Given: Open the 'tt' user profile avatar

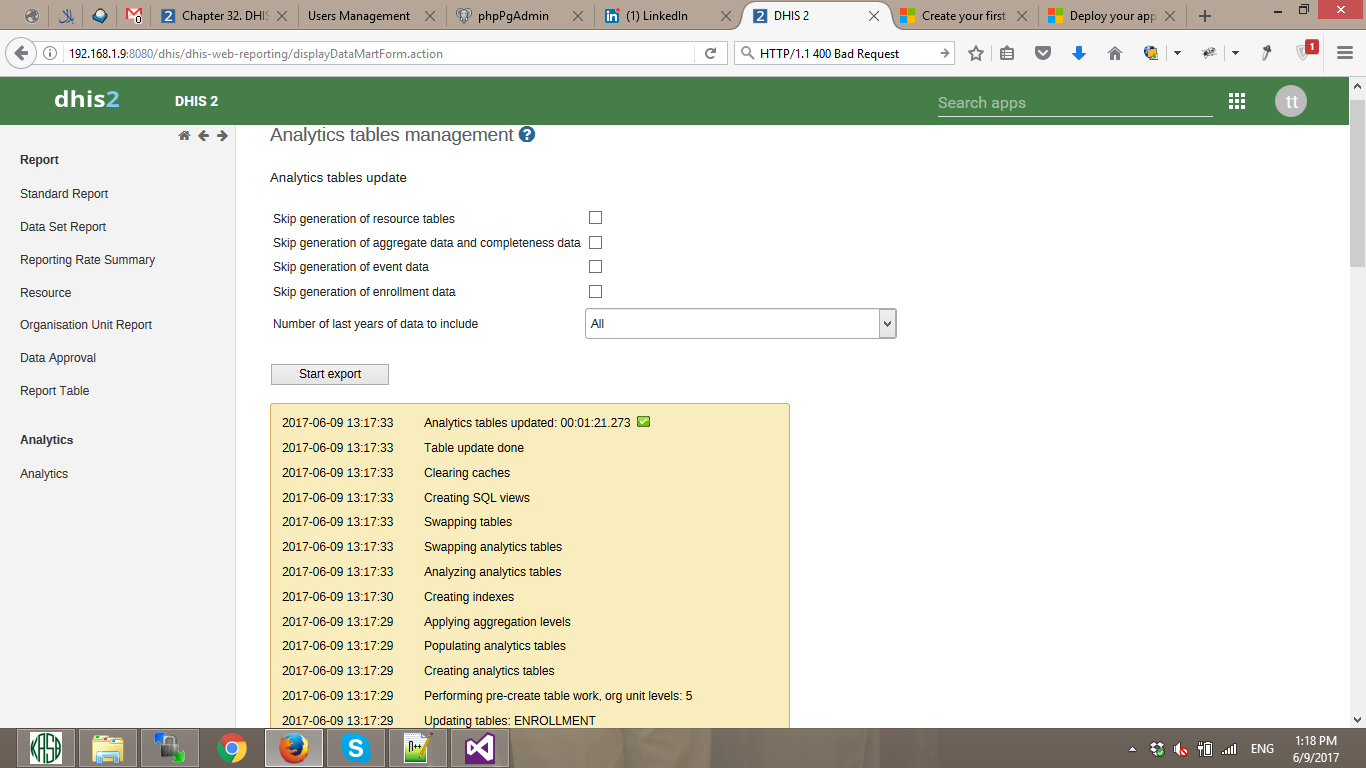Looking at the screenshot, I should pos(1291,101).
